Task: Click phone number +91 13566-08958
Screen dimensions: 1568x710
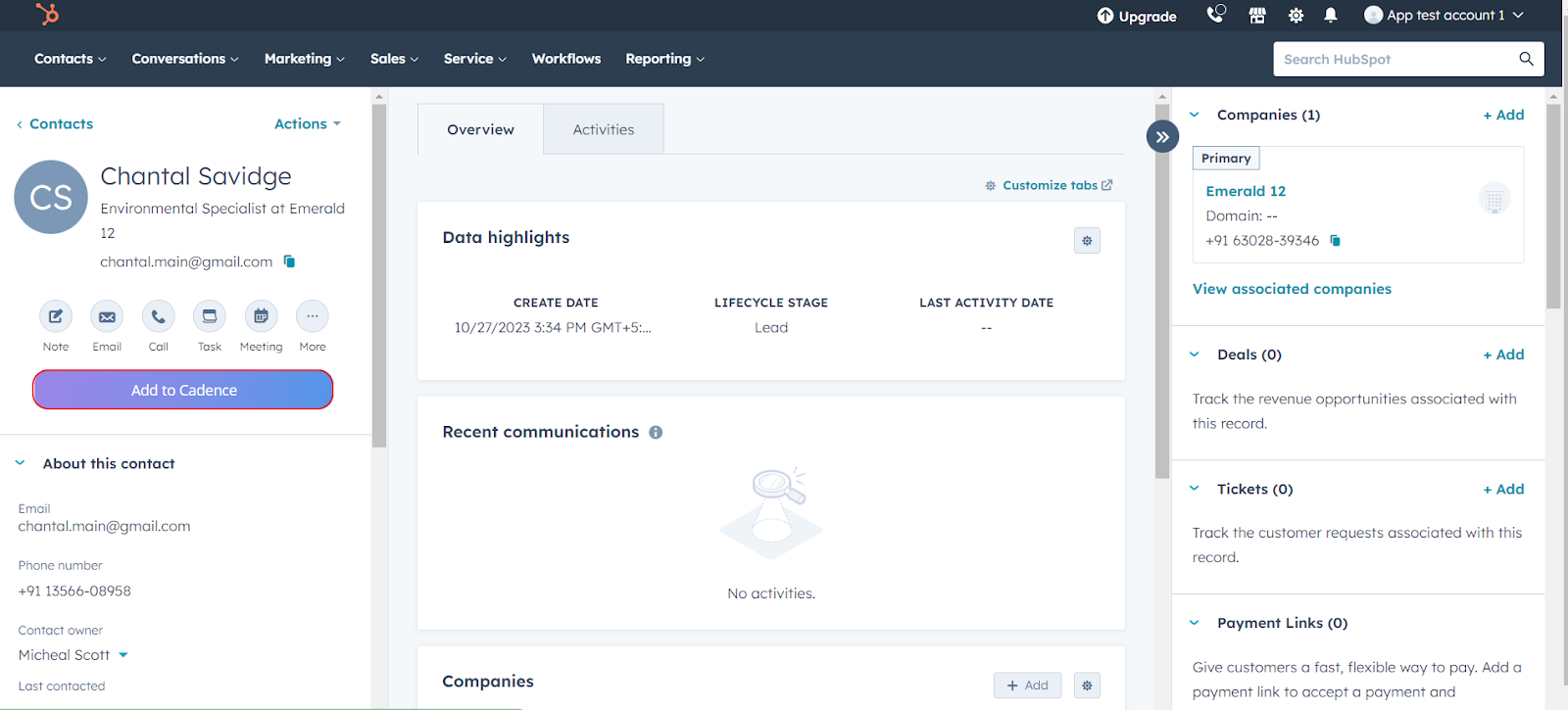Action: click(74, 592)
